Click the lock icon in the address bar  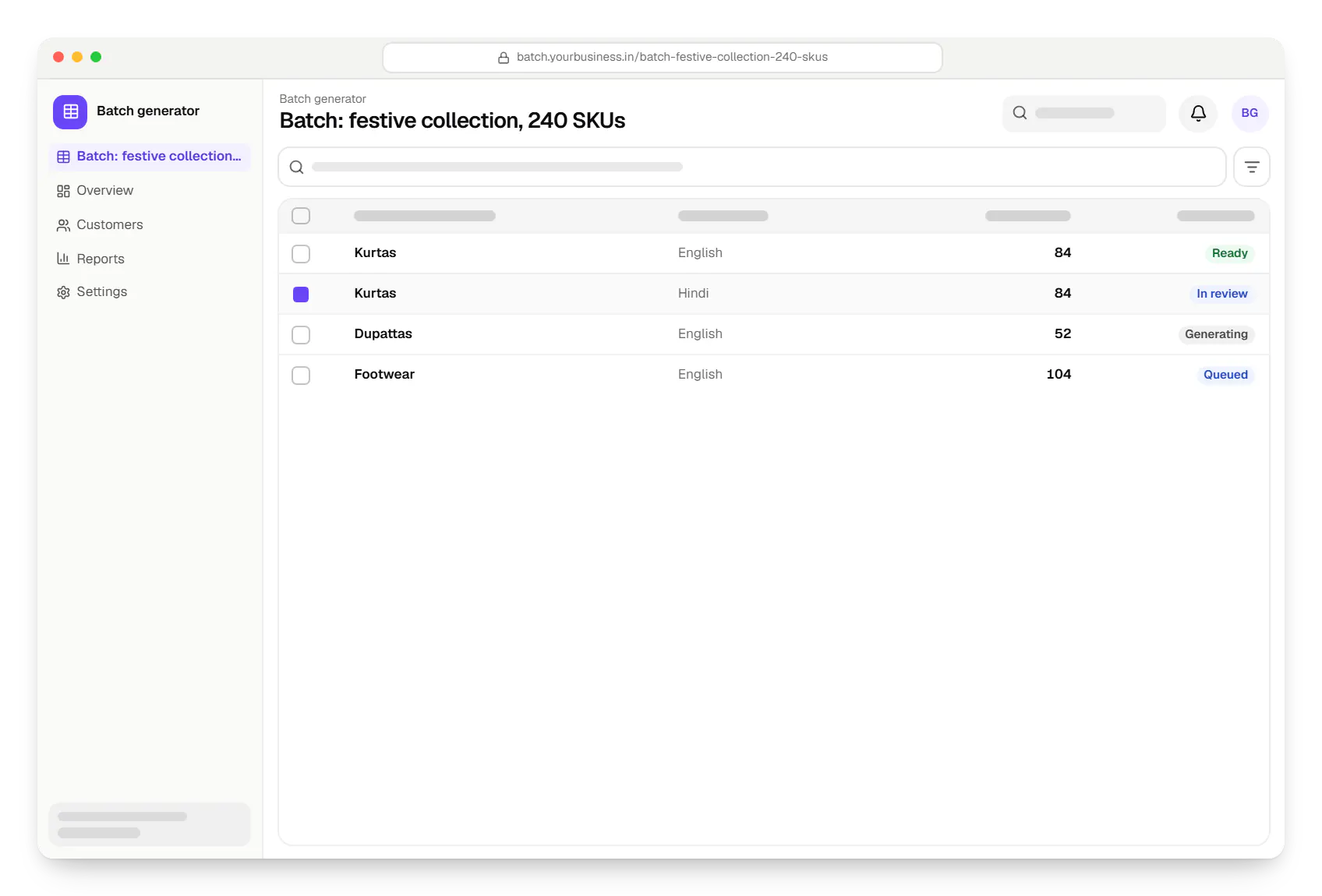coord(504,58)
